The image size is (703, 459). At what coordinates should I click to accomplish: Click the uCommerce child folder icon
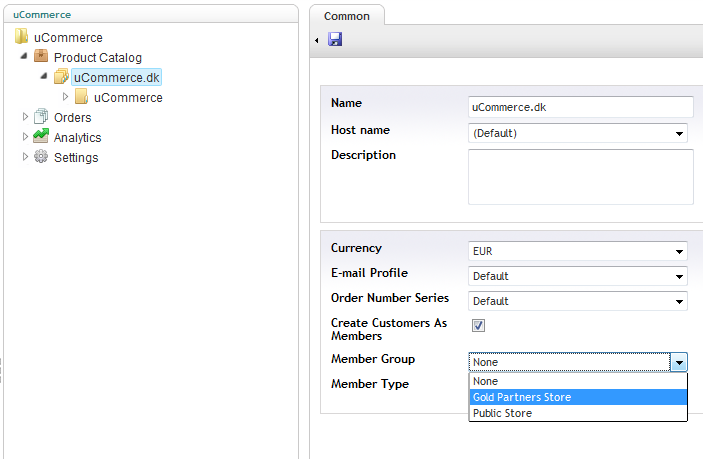(82, 96)
